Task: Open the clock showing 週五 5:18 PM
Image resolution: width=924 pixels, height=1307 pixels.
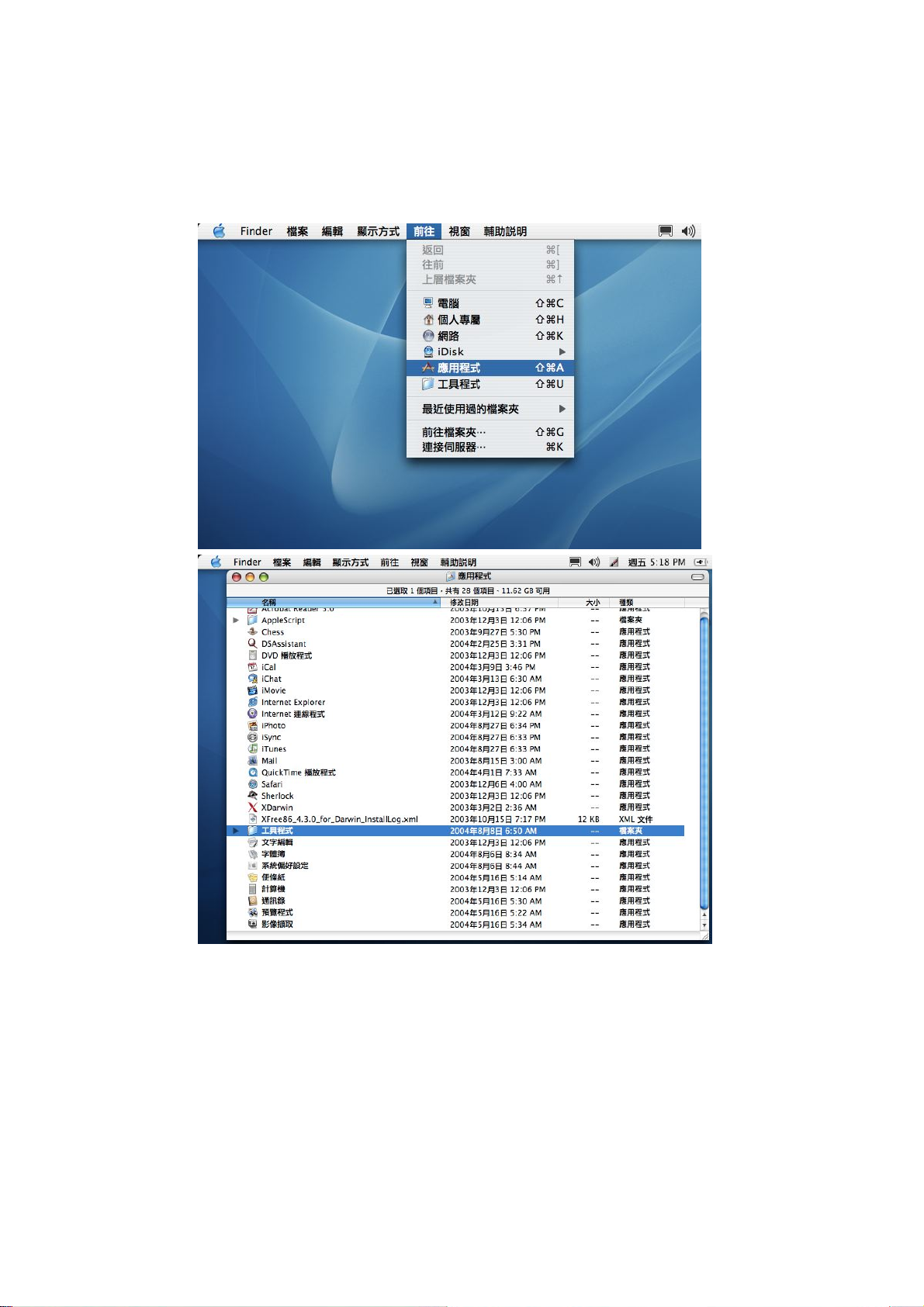Action: click(656, 562)
